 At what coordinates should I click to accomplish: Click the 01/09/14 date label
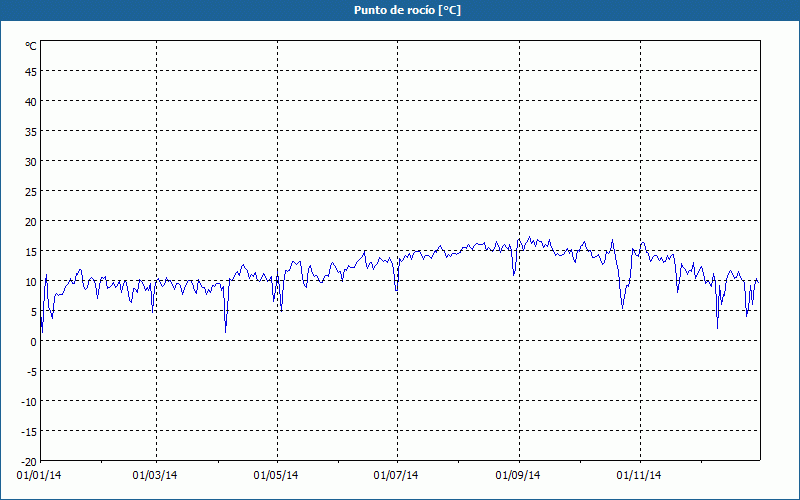tap(518, 476)
